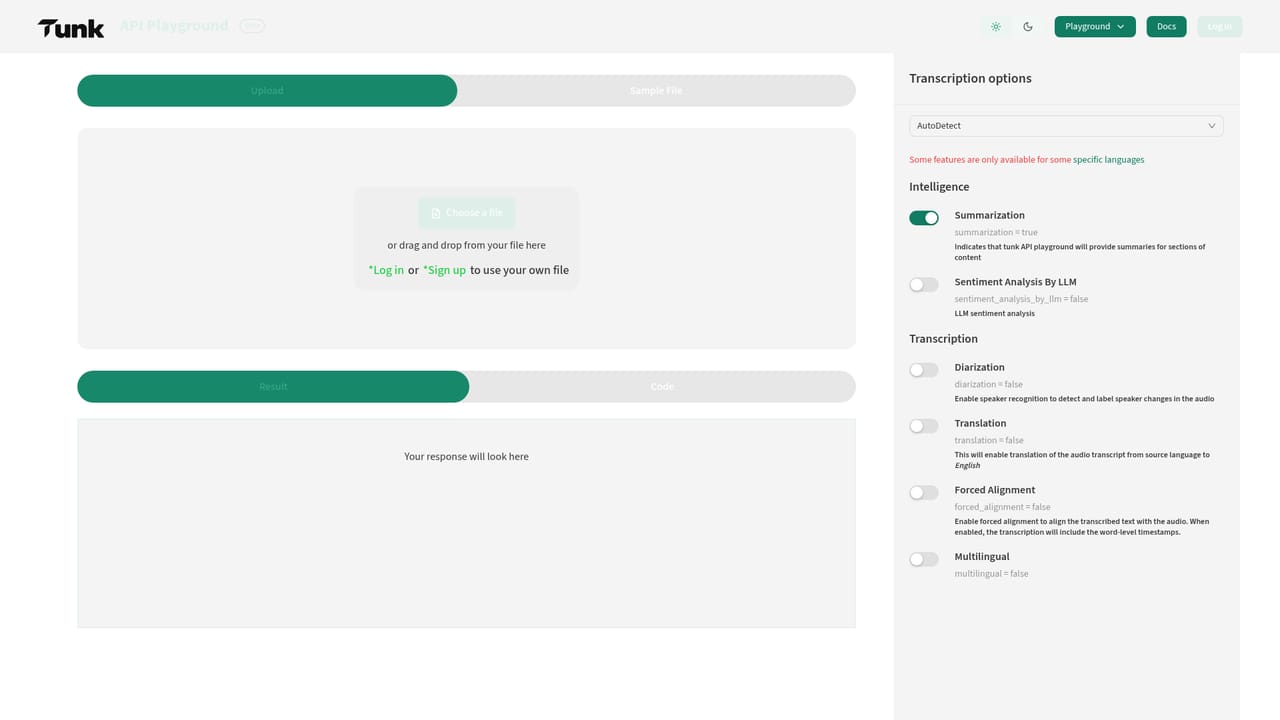Click the Log in button in the header
The height and width of the screenshot is (720, 1280).
click(1220, 27)
